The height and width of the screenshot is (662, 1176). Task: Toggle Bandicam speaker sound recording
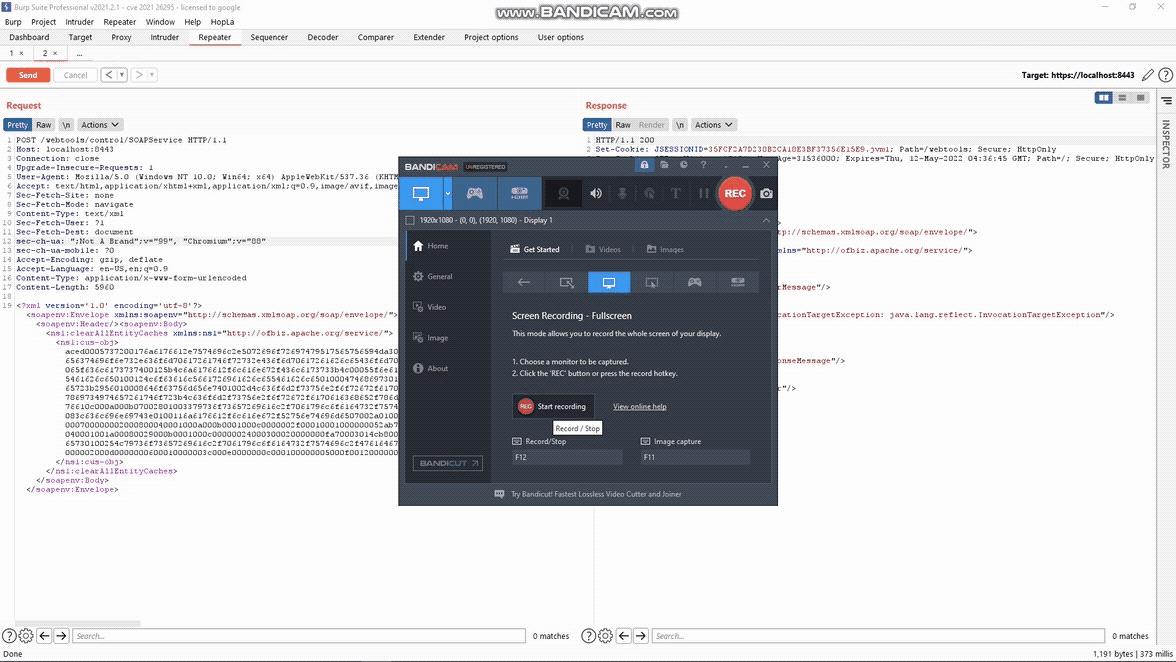[596, 193]
